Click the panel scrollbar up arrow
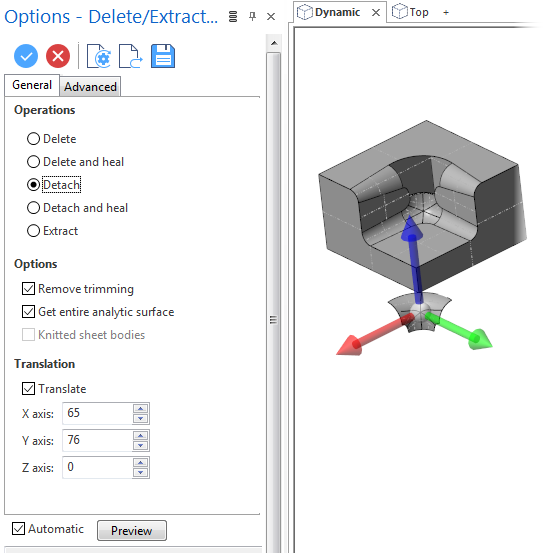The width and height of the screenshot is (544, 553). (x=274, y=43)
